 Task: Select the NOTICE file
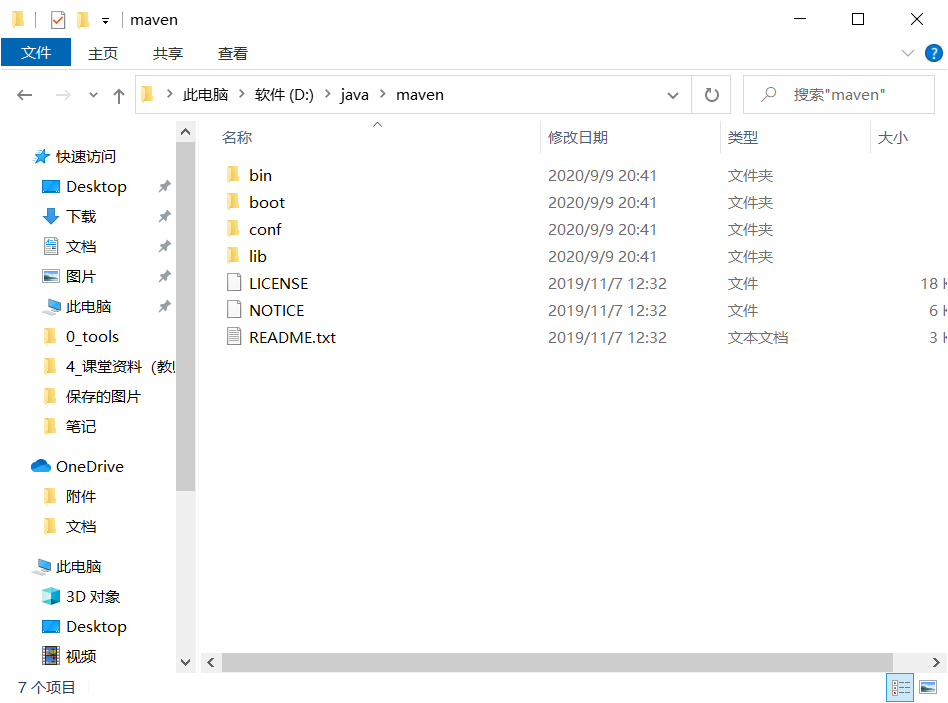(x=277, y=310)
